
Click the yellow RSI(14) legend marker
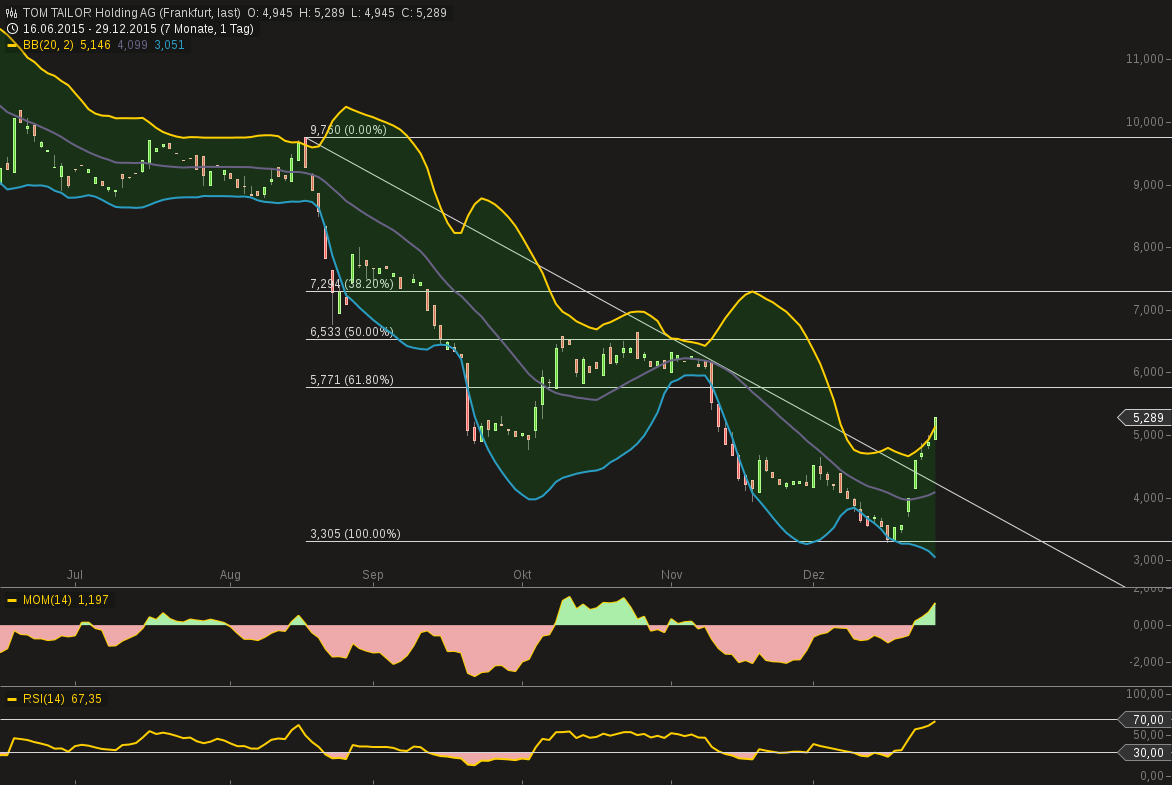tap(11, 699)
